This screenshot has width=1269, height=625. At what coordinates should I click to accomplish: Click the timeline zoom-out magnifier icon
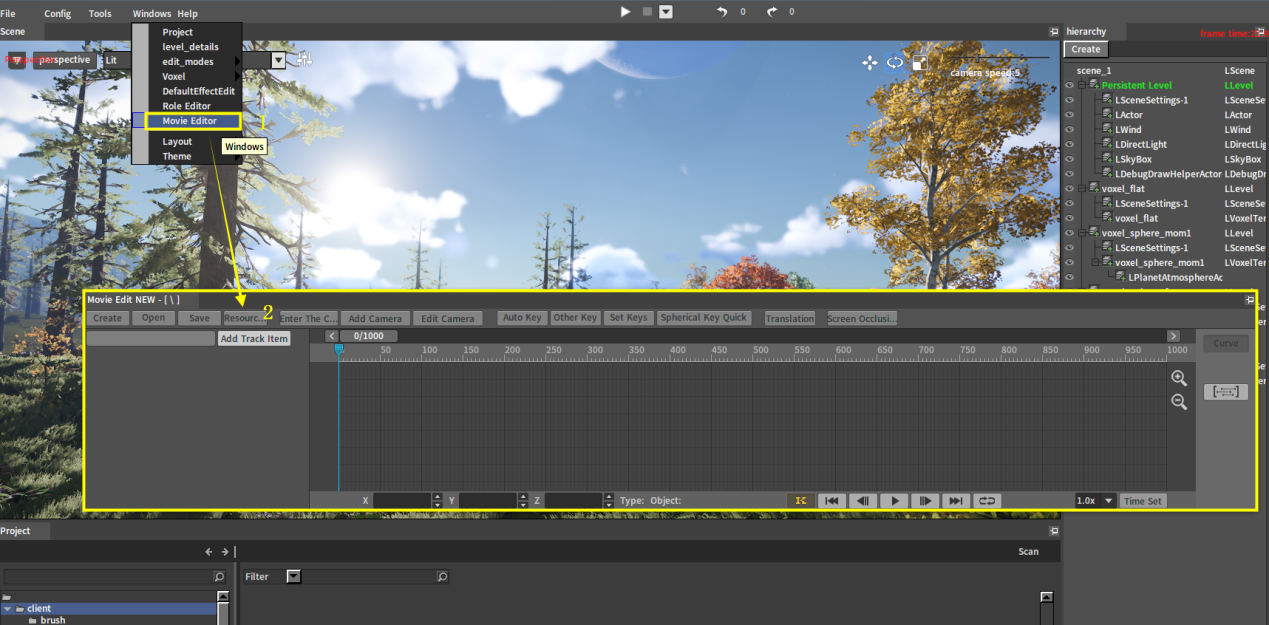tap(1179, 402)
